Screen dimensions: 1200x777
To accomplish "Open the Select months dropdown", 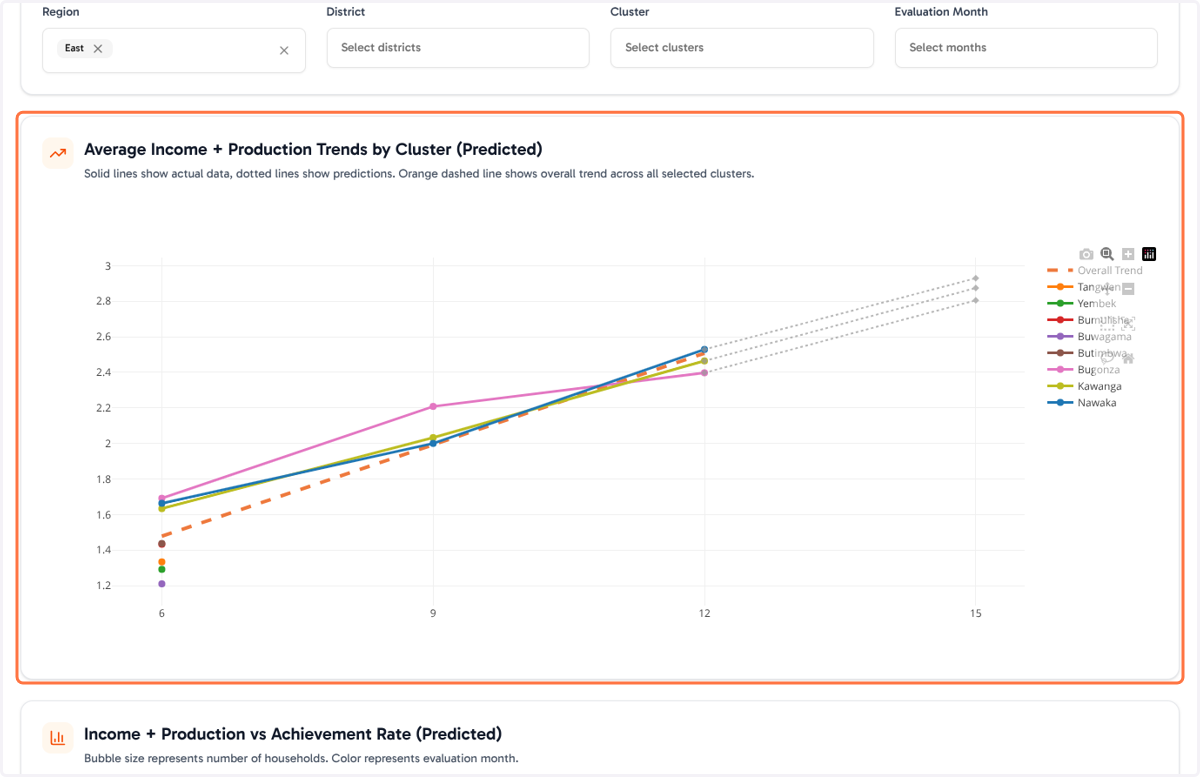I will pos(1026,48).
